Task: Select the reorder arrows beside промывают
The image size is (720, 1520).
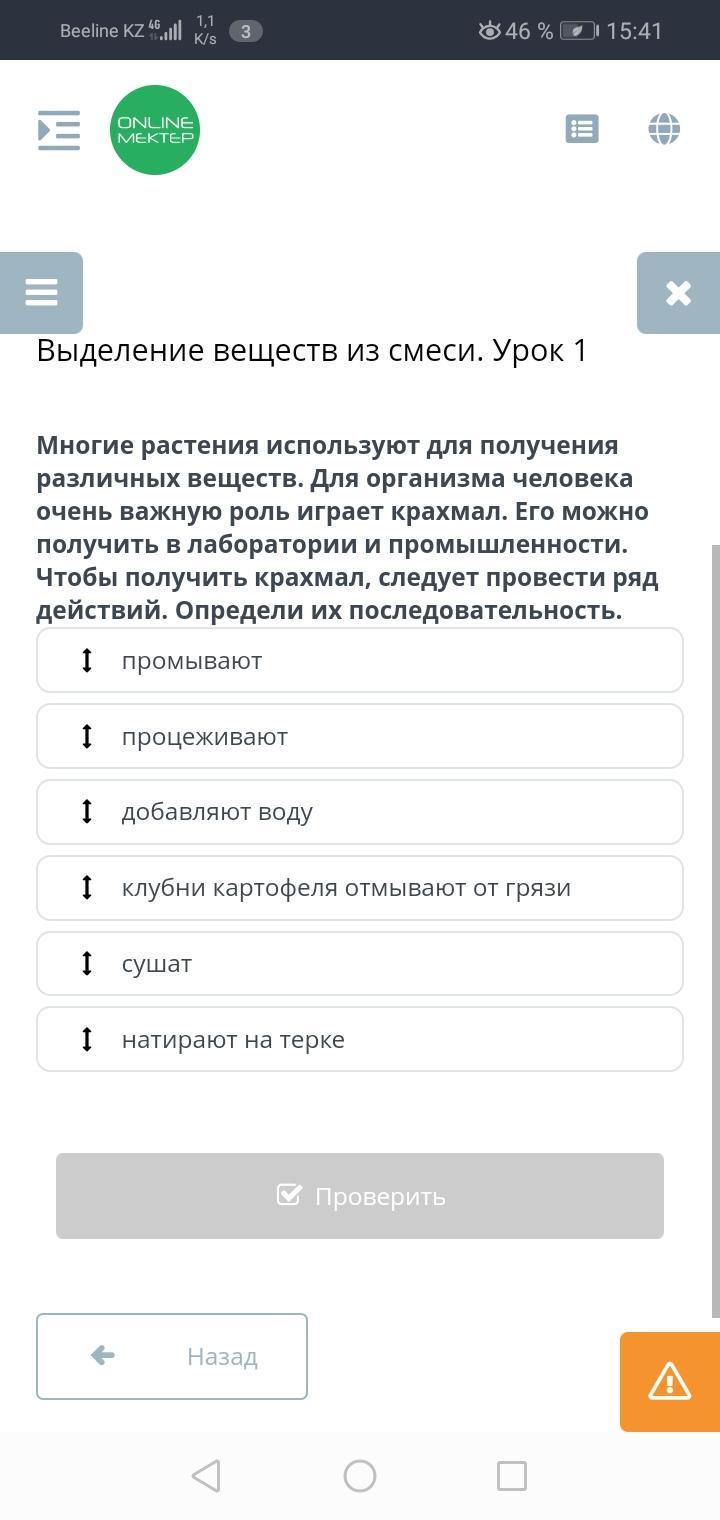Action: pyautogui.click(x=87, y=660)
